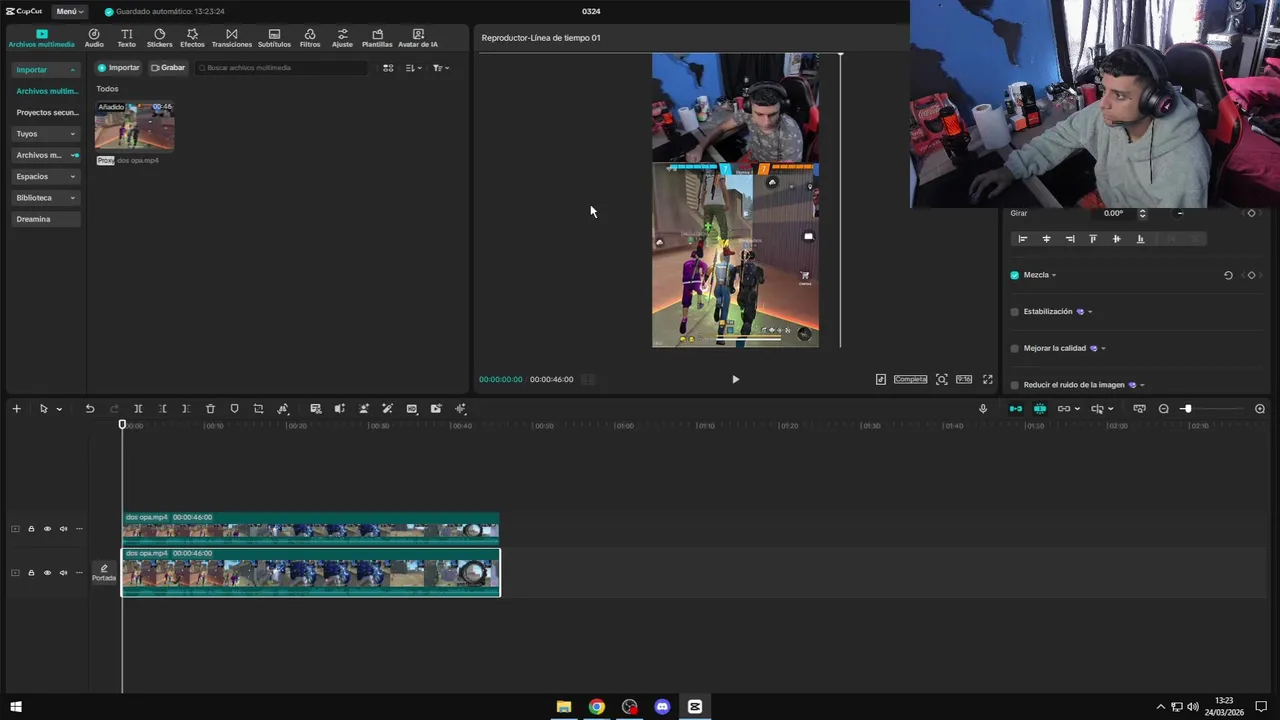Open the Menú dropdown
The width and height of the screenshot is (1280, 720).
(69, 11)
